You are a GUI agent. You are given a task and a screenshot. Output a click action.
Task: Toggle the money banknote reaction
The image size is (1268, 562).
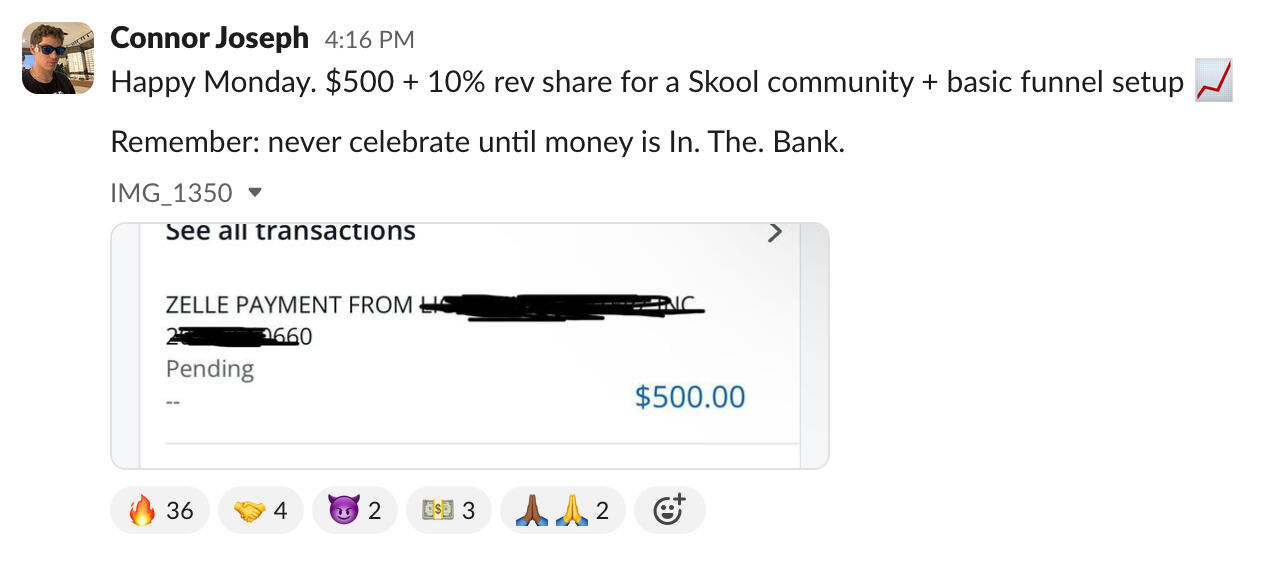click(x=448, y=511)
